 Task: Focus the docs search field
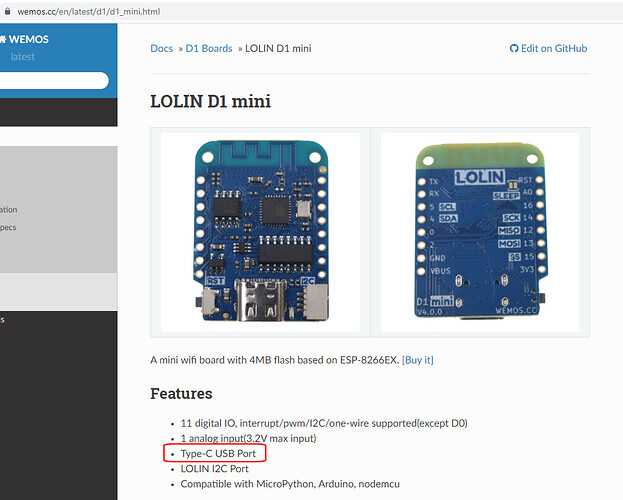[x=54, y=81]
